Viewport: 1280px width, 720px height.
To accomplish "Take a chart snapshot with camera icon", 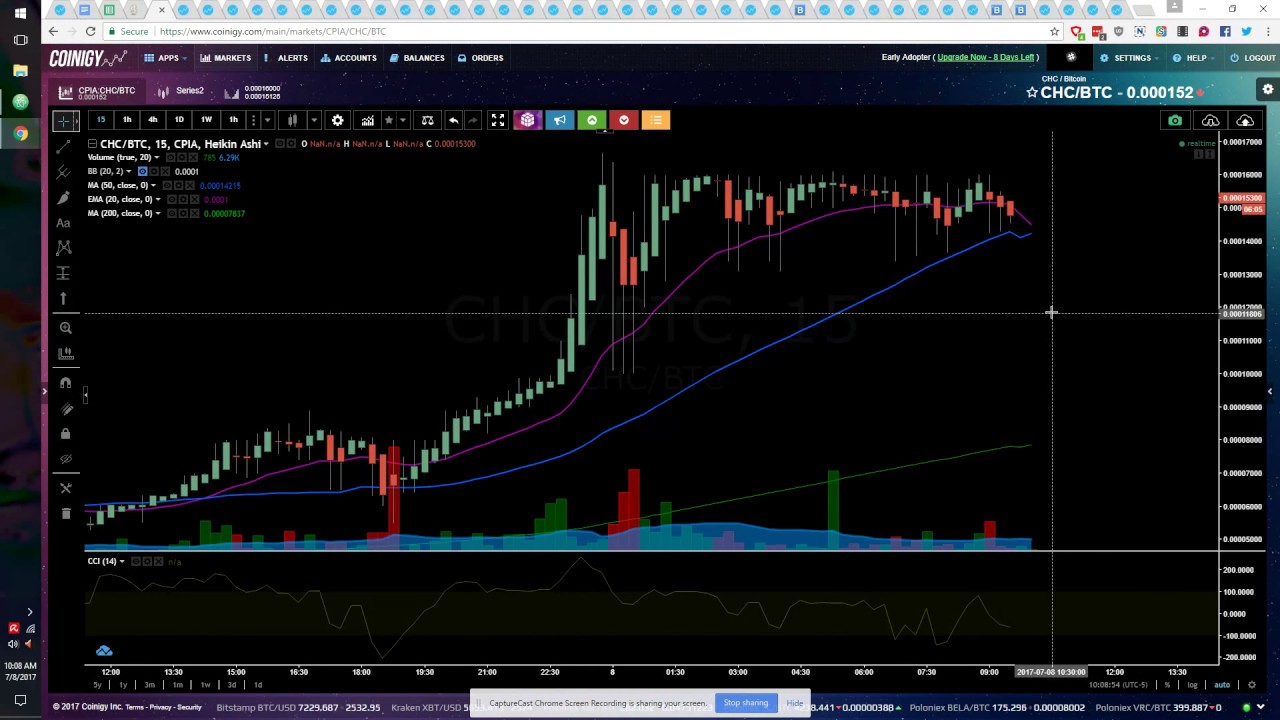I will 1175,121.
